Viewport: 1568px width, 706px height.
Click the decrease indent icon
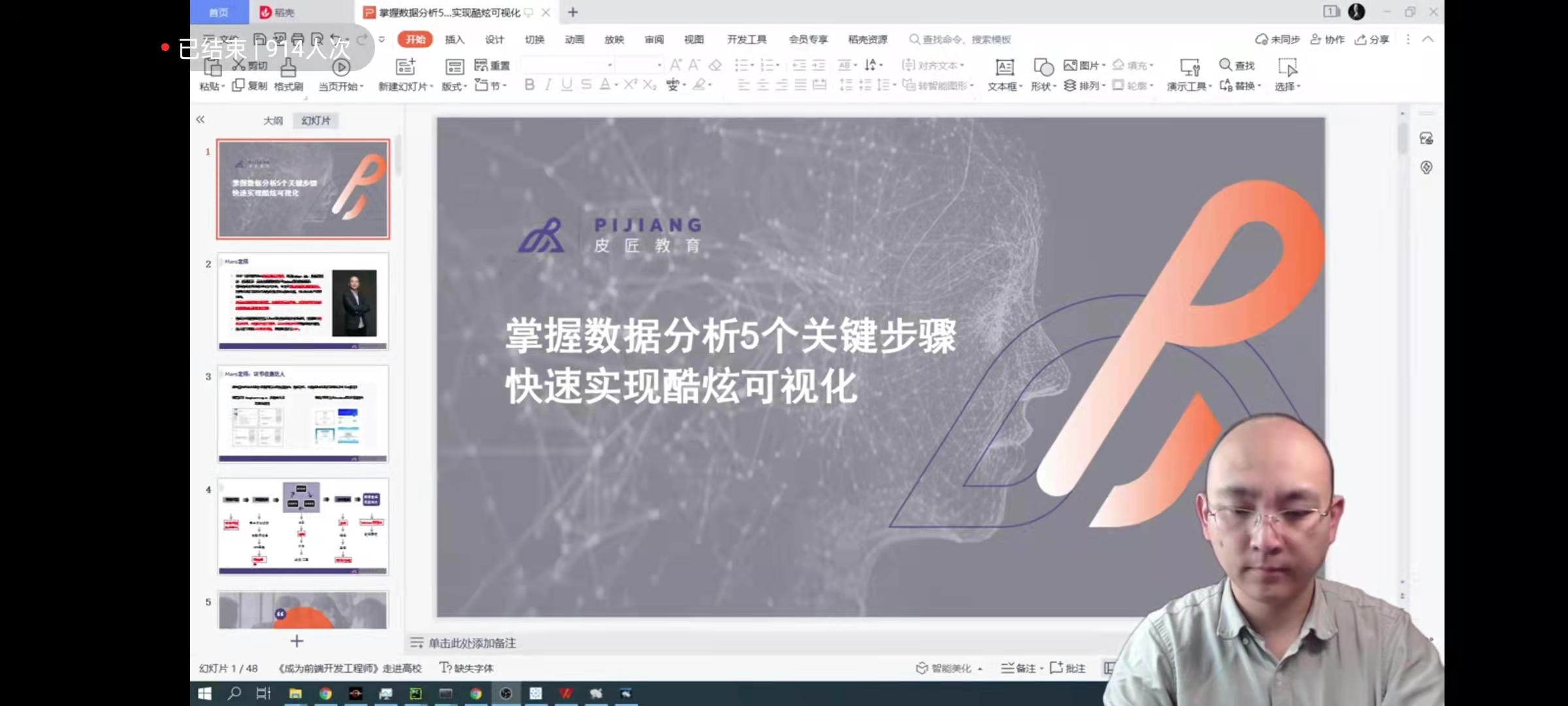pyautogui.click(x=799, y=65)
